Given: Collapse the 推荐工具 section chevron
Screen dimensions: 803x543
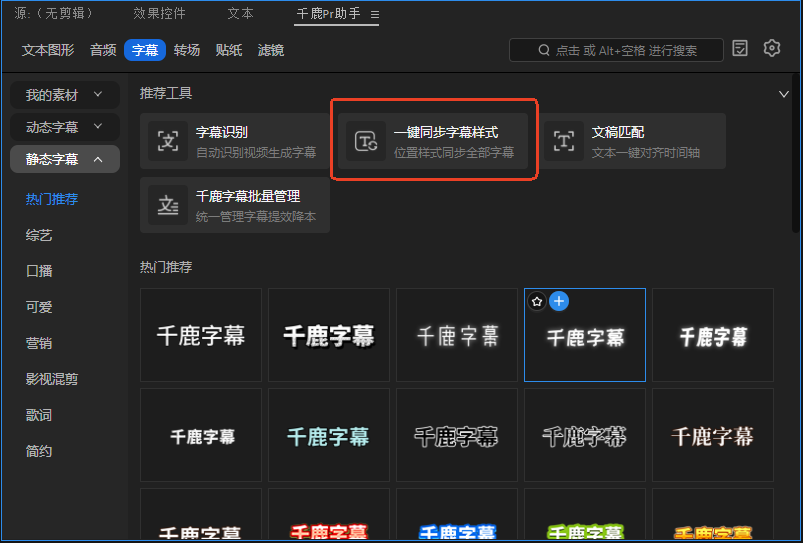Looking at the screenshot, I should coord(783,94).
